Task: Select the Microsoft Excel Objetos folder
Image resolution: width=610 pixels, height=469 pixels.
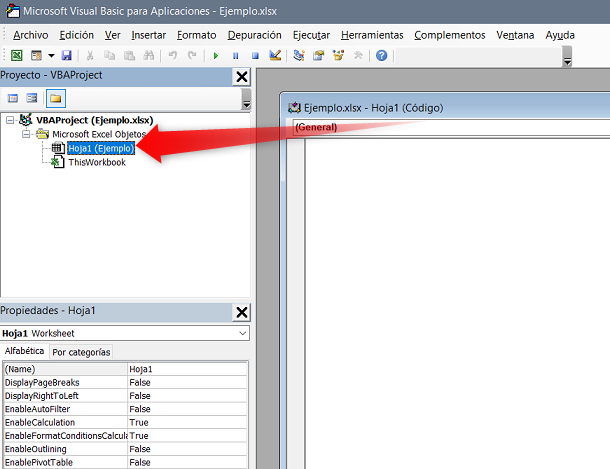Action: [99, 134]
